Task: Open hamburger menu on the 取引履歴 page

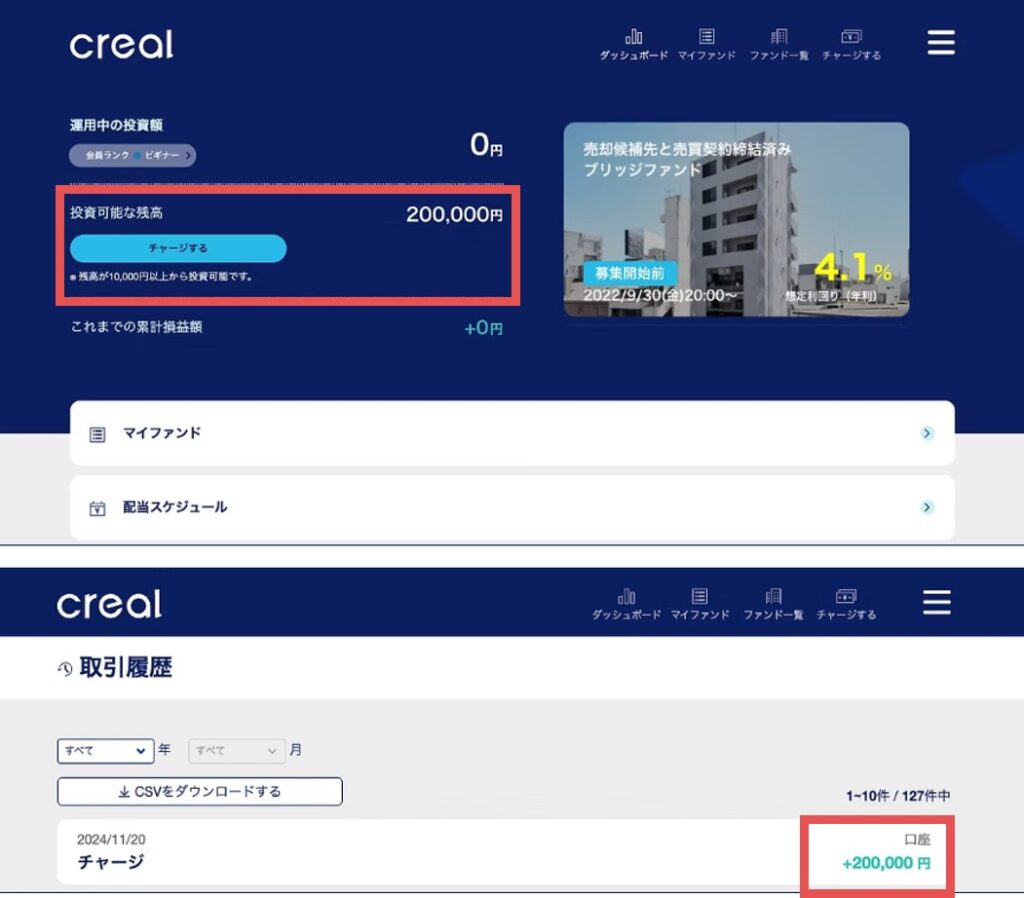Action: click(936, 602)
